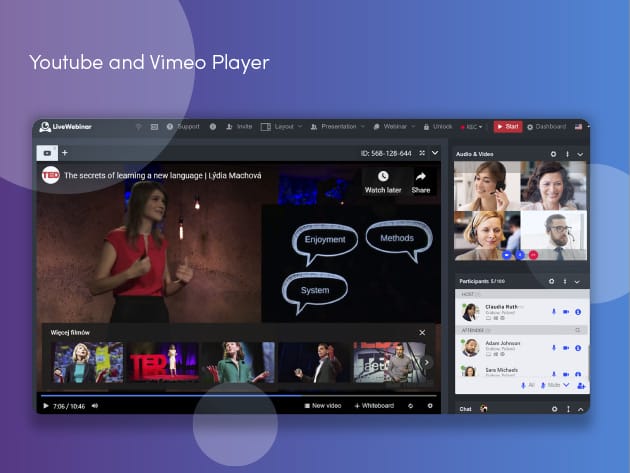Image resolution: width=630 pixels, height=473 pixels.
Task: Click the video player settings gear
Action: coord(430,406)
